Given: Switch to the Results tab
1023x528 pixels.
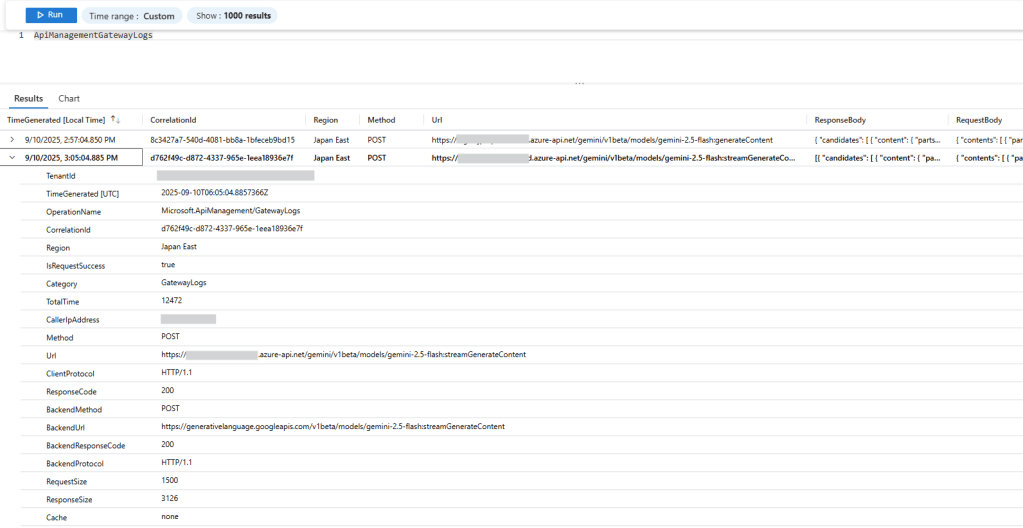Looking at the screenshot, I should pos(28,99).
